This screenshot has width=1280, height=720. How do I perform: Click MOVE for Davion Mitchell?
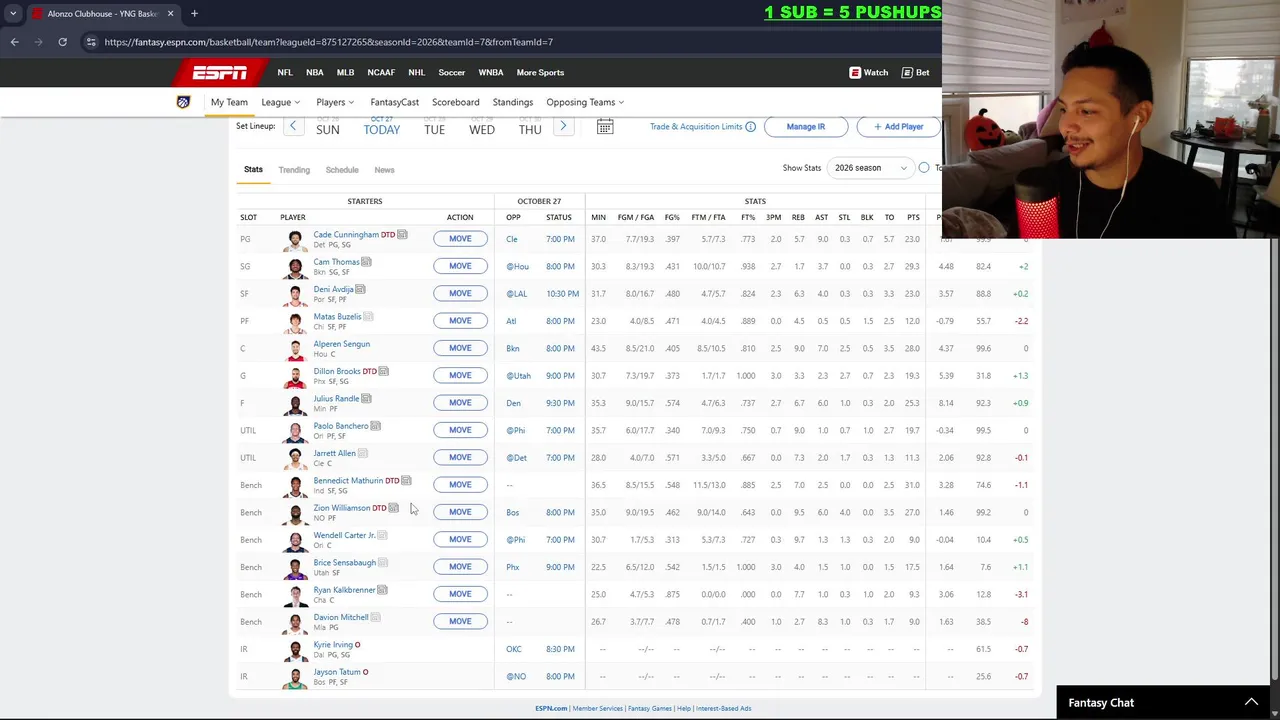point(460,621)
